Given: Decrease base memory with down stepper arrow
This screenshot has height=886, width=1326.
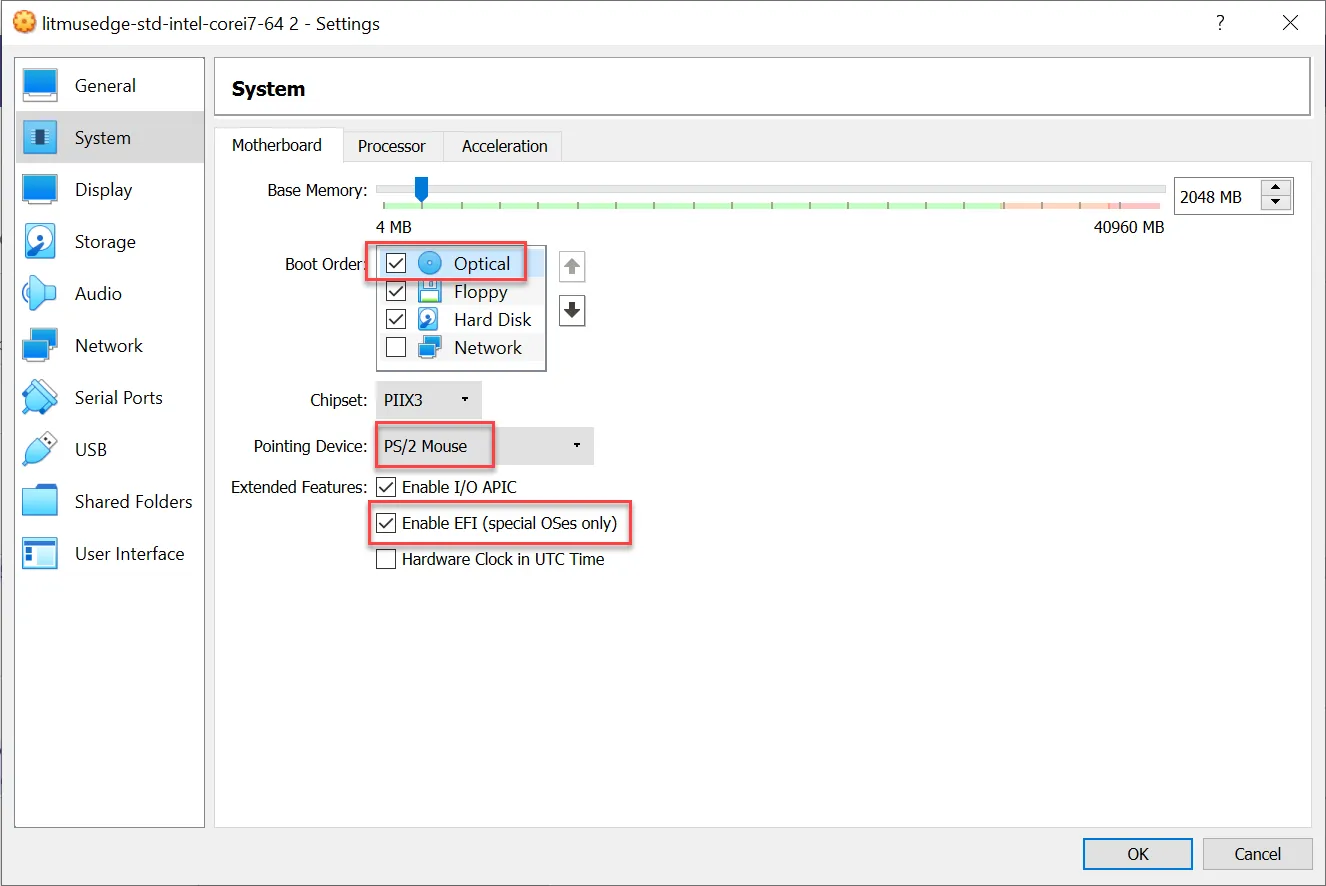Looking at the screenshot, I should coord(1276,204).
